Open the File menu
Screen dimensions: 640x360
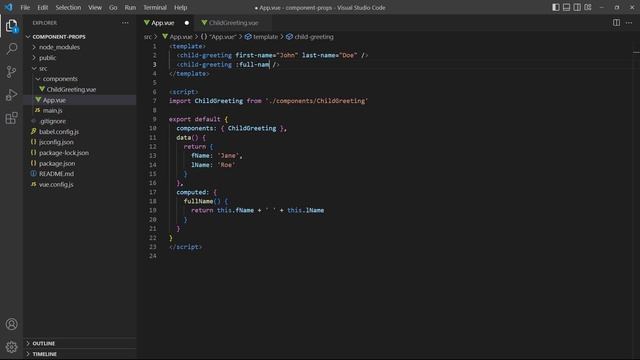25,7
